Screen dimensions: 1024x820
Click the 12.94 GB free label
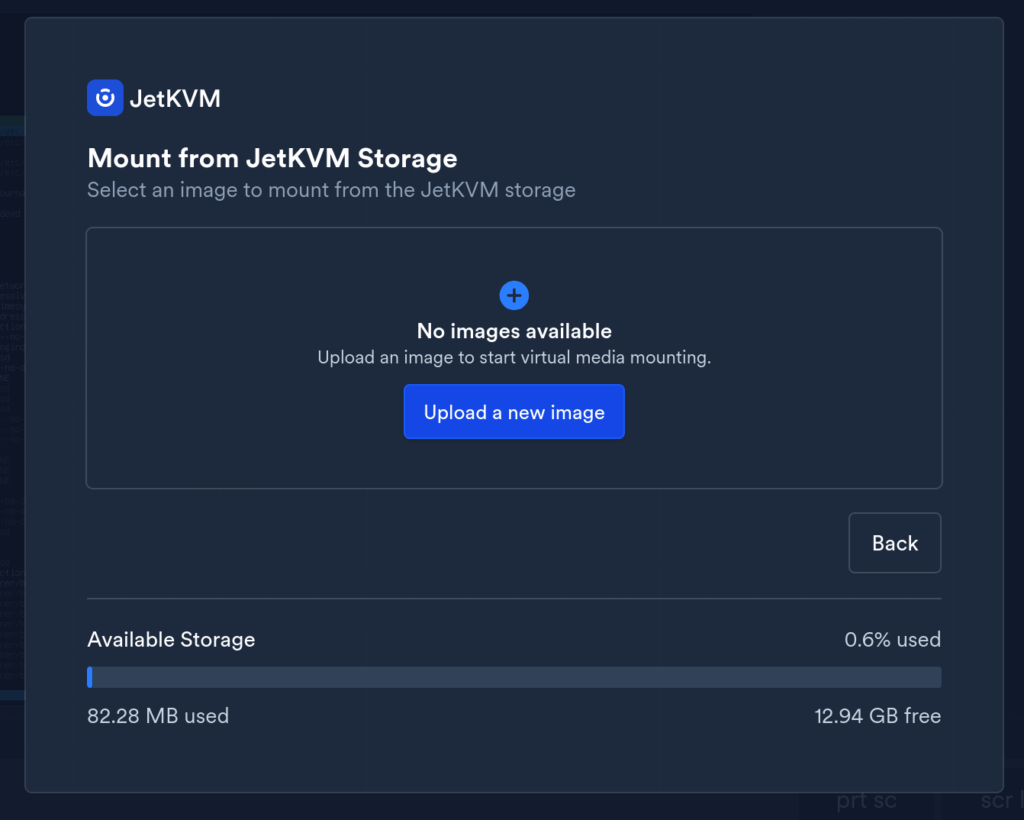click(878, 716)
